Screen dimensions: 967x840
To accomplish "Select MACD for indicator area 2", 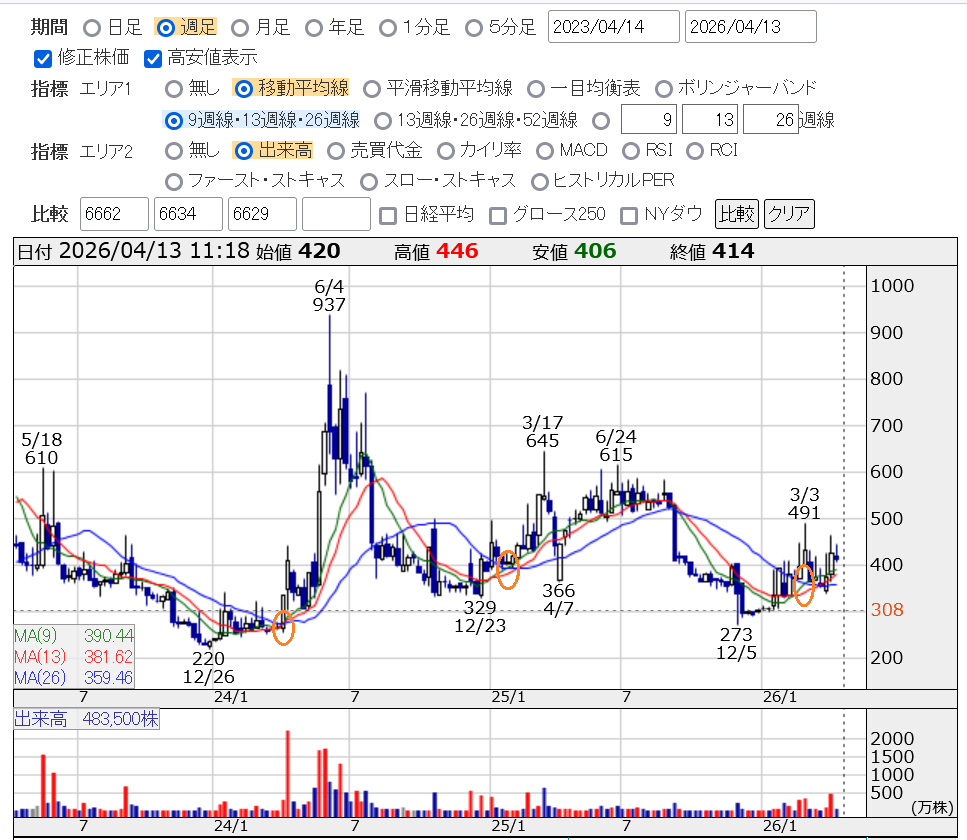I will [x=545, y=151].
